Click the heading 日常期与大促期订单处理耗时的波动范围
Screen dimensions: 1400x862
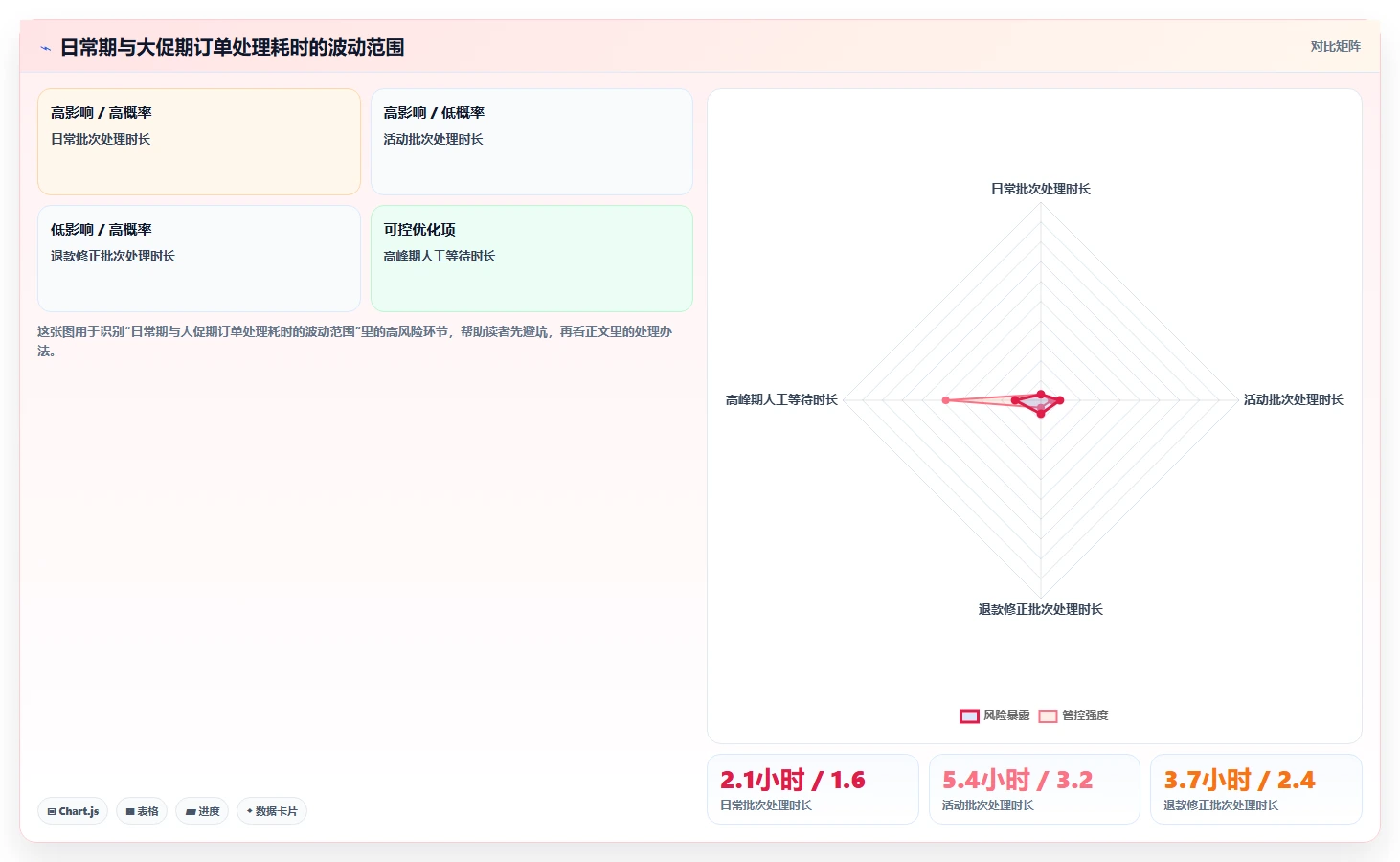pyautogui.click(x=232, y=47)
